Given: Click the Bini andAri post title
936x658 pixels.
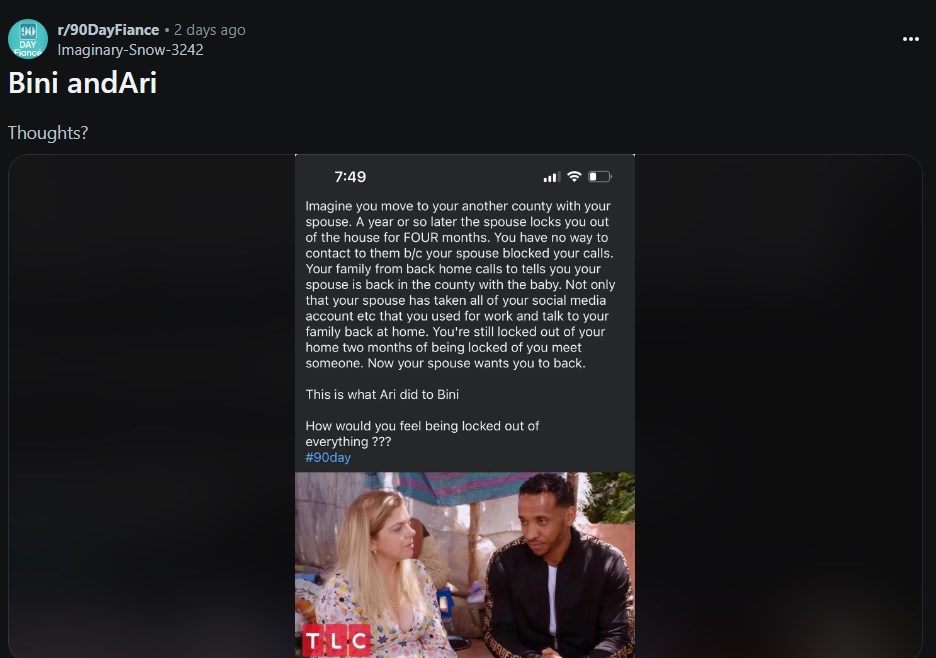Looking at the screenshot, I should (82, 82).
